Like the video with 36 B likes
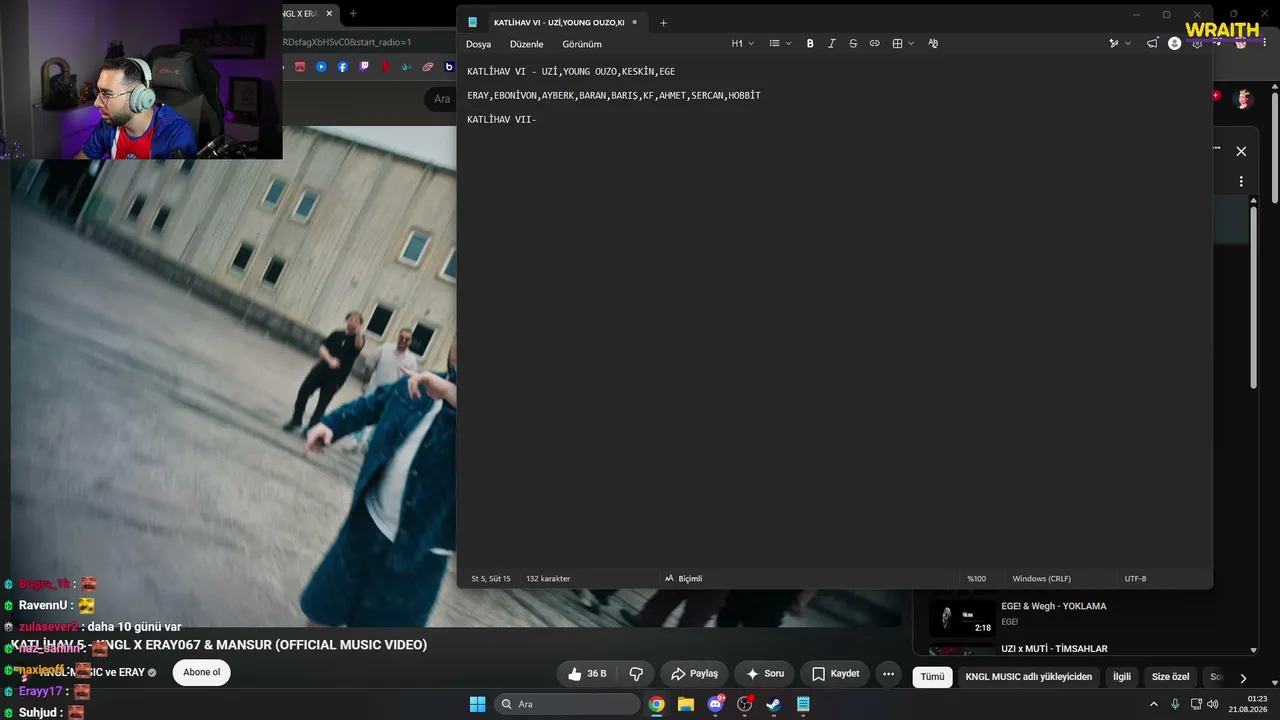Image resolution: width=1280 pixels, height=720 pixels. [x=587, y=674]
